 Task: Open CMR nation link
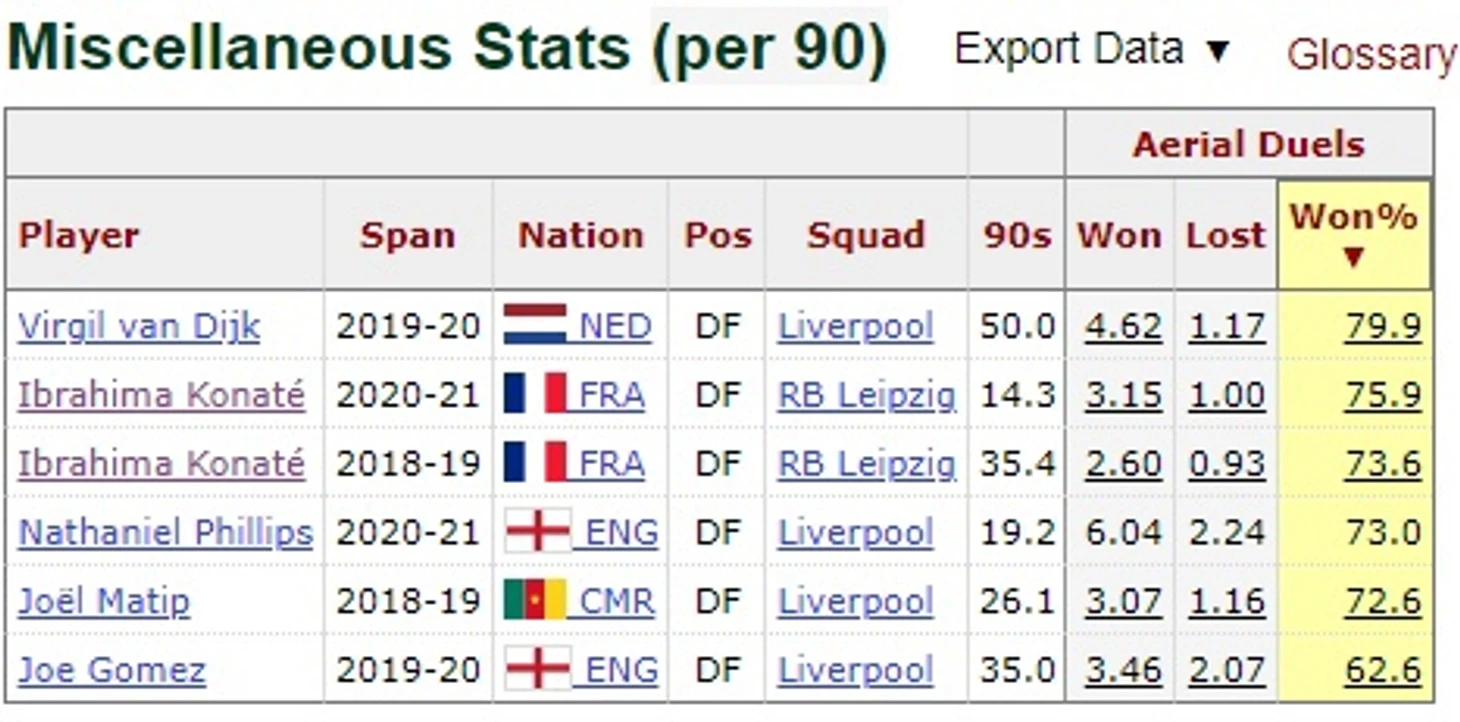[617, 601]
